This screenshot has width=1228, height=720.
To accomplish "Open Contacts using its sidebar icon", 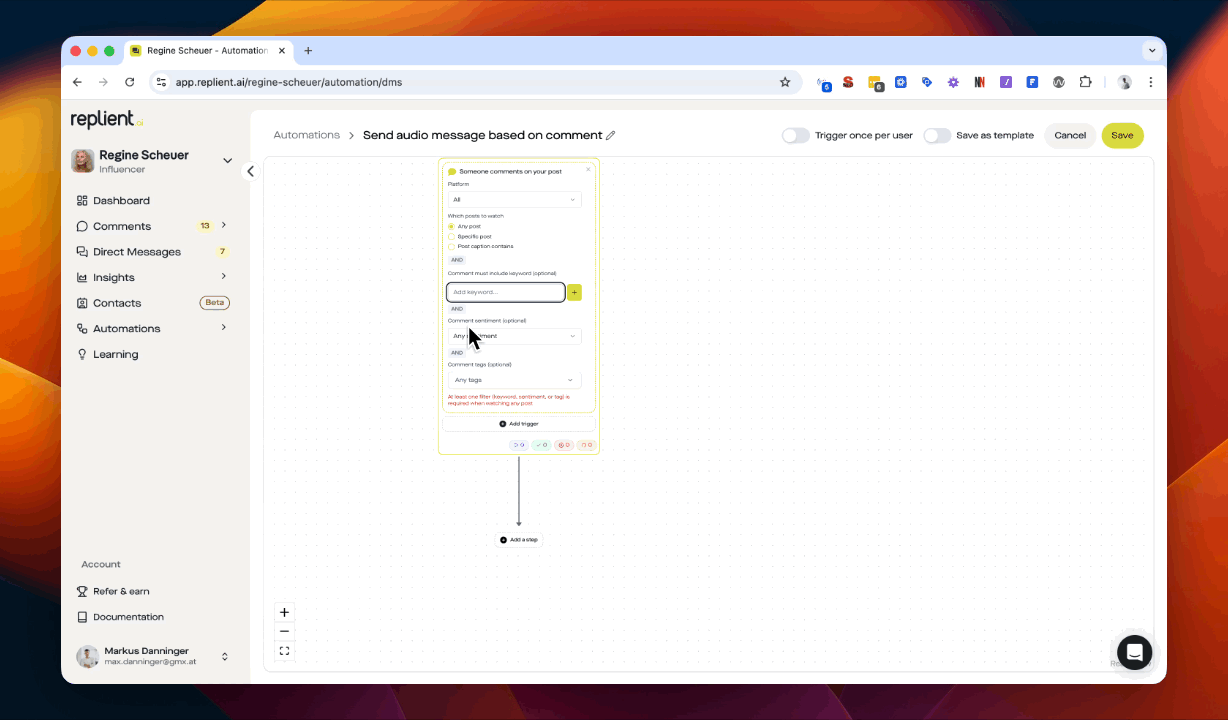I will (85, 302).
